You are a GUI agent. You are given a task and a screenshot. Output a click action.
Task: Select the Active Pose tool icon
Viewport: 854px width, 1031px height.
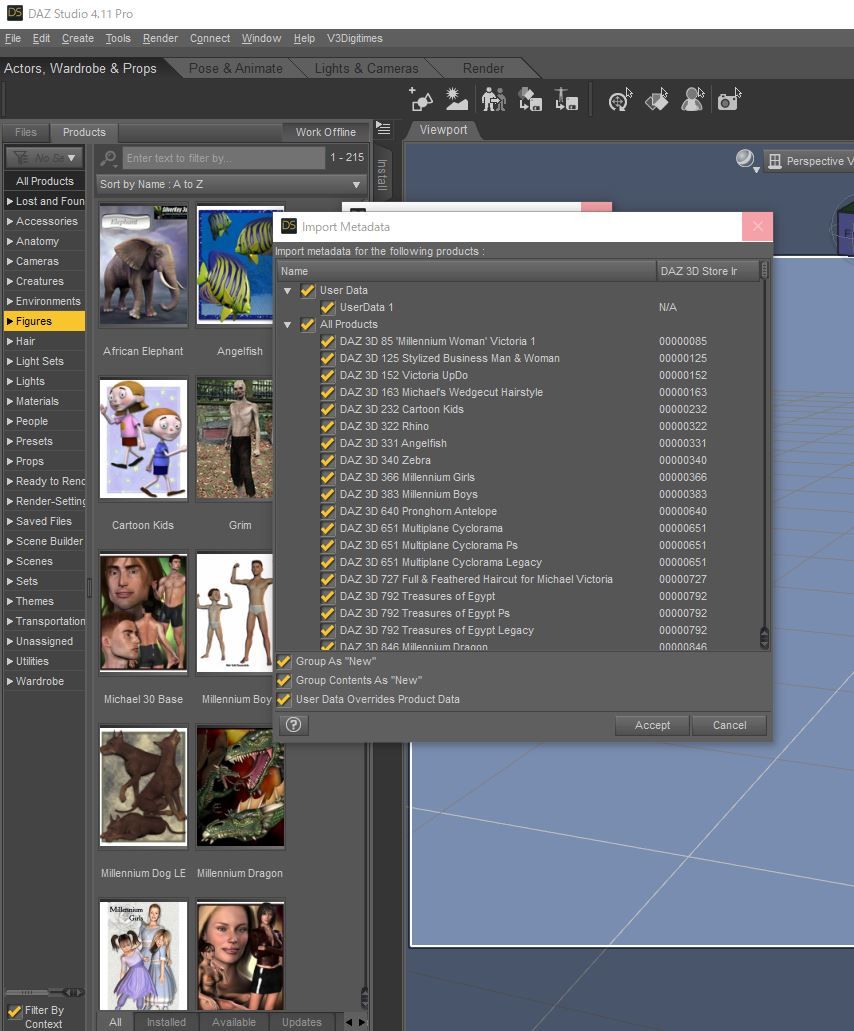692,99
